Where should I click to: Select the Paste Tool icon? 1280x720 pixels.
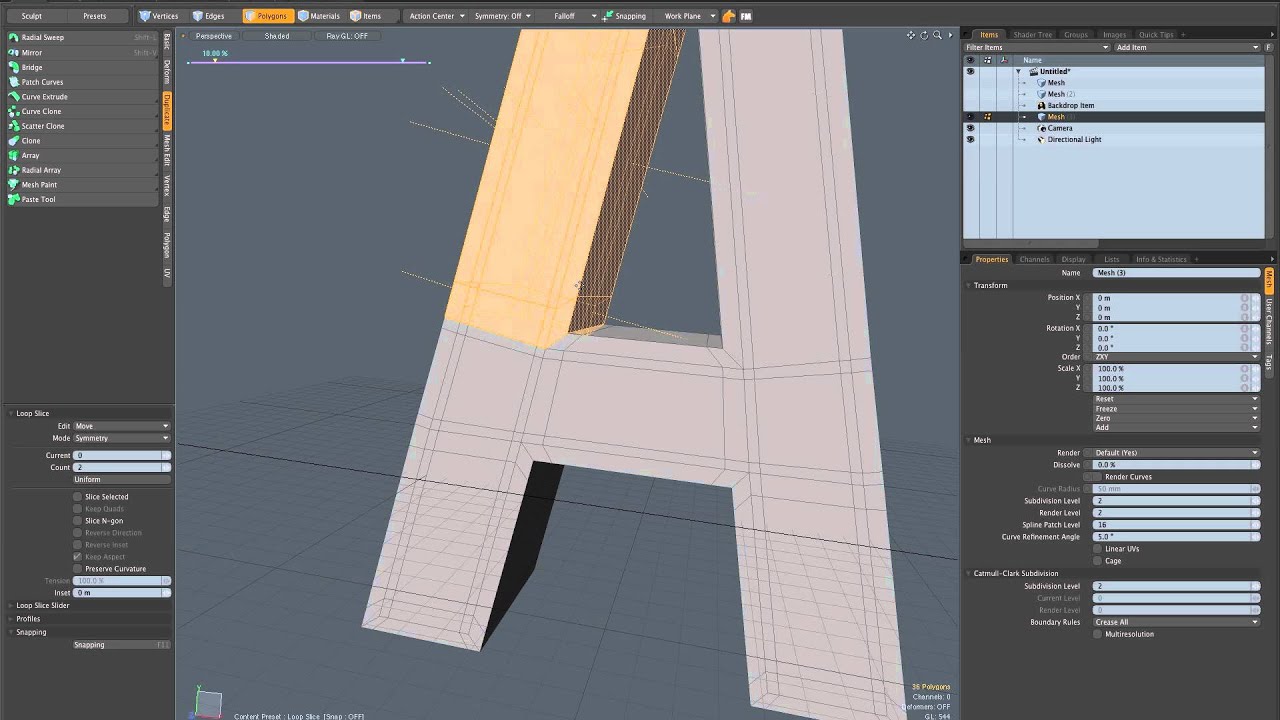click(14, 199)
